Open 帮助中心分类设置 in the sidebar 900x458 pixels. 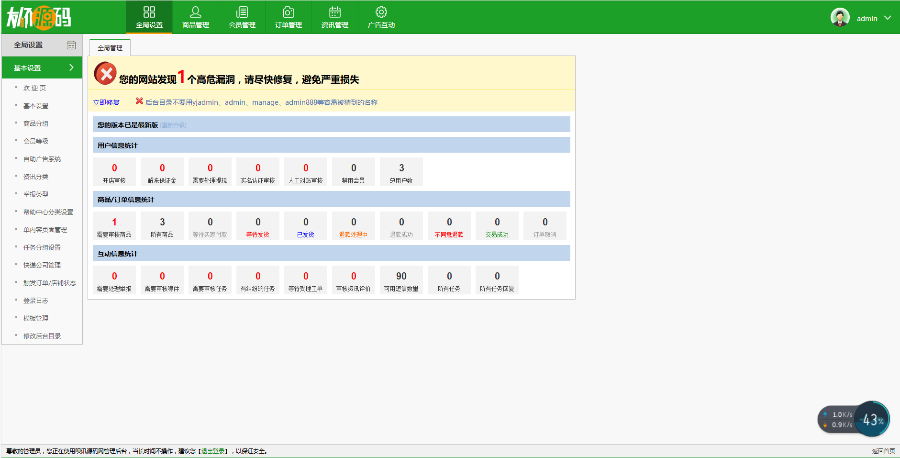tap(48, 212)
